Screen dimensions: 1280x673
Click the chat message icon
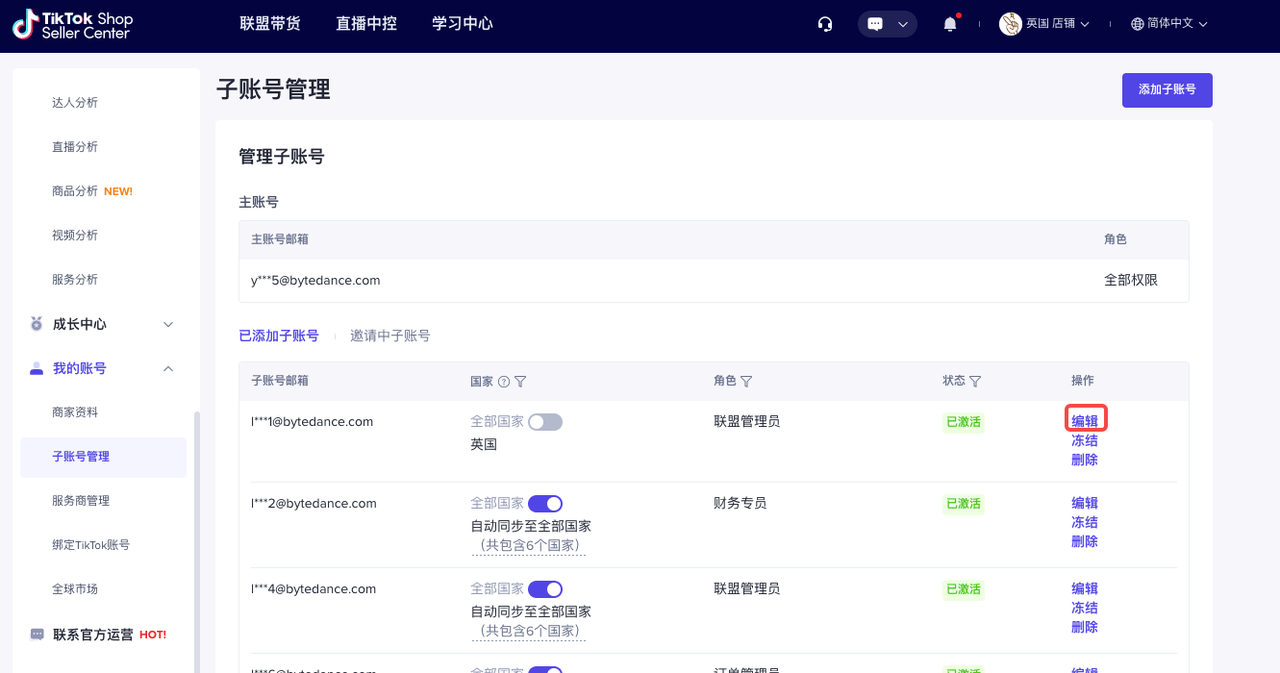[876, 24]
